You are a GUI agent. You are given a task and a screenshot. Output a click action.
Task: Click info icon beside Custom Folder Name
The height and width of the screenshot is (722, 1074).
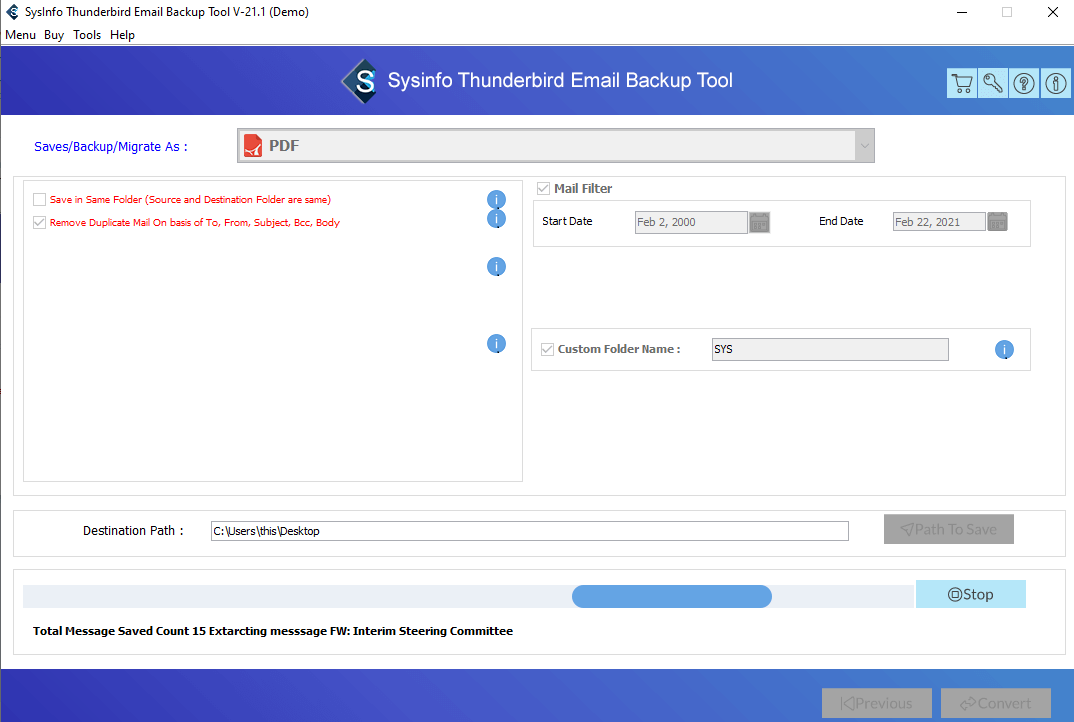(1004, 350)
